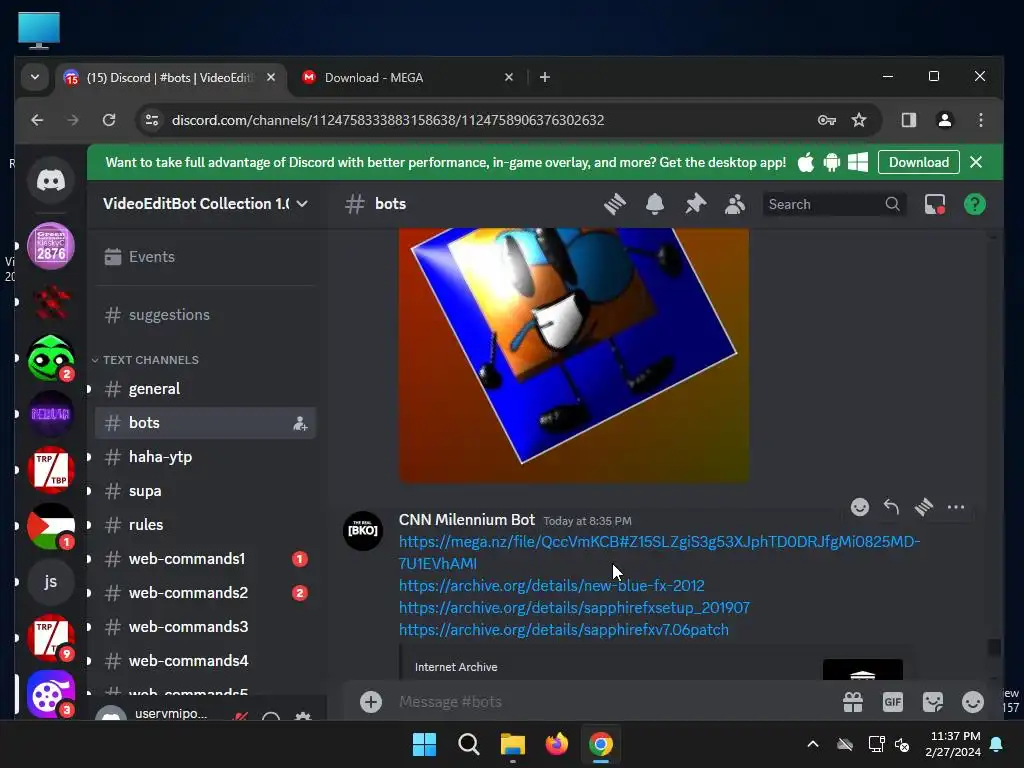Image resolution: width=1024 pixels, height=768 pixels.
Task: Open the js server icon
Action: [x=50, y=581]
